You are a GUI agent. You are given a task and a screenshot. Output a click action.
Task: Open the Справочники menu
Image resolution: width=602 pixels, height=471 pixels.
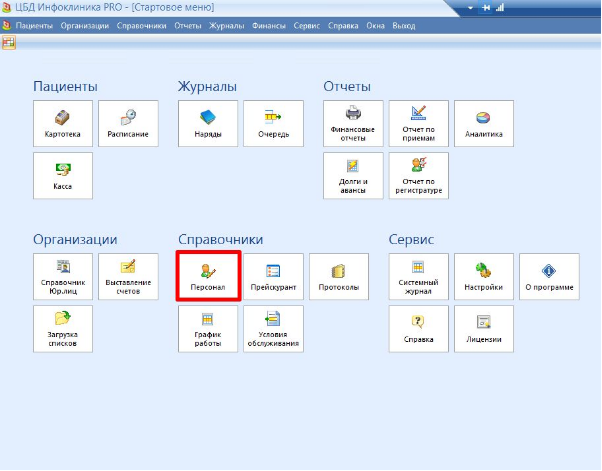tap(142, 26)
